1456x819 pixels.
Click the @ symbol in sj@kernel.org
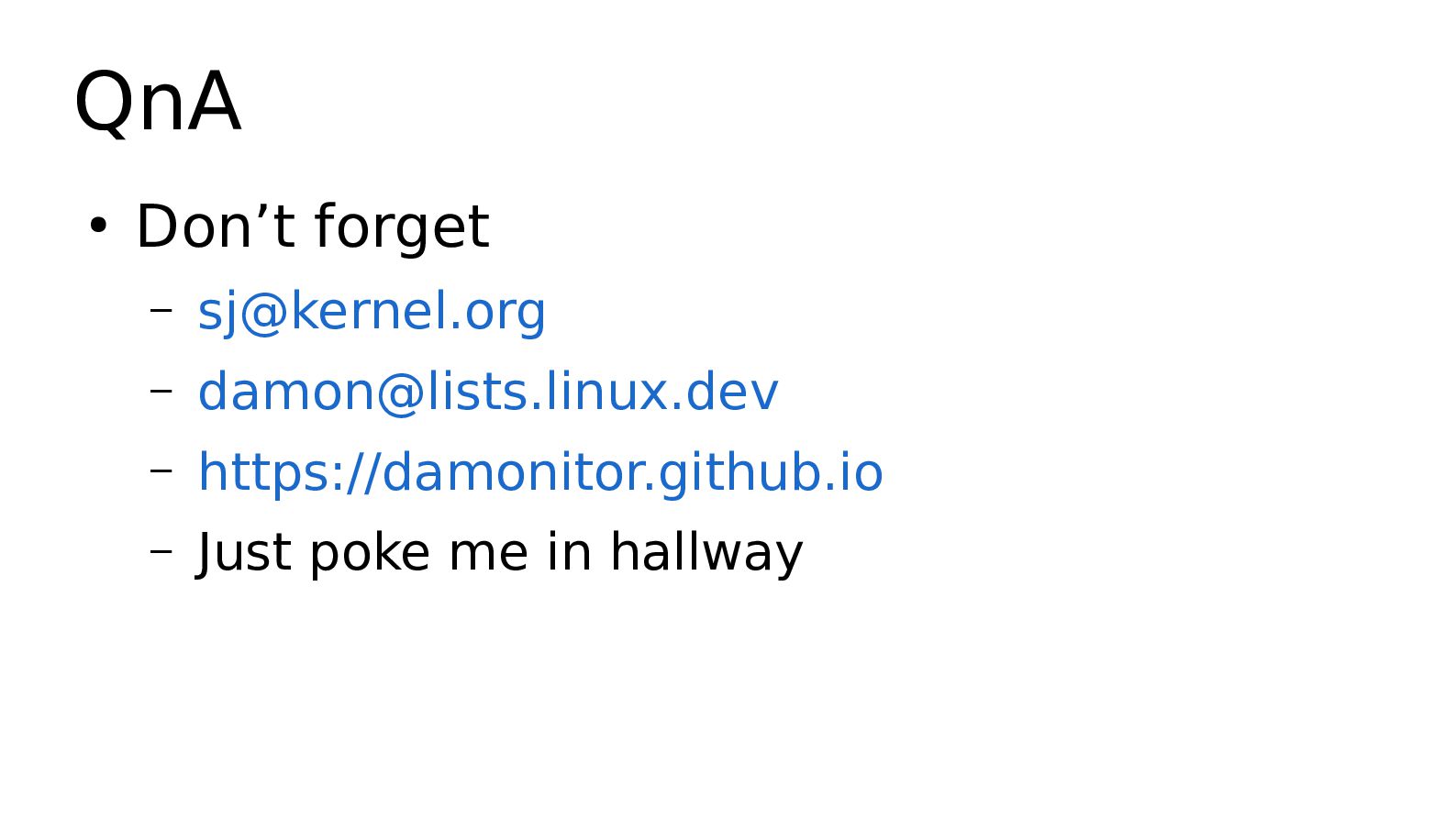(265, 313)
